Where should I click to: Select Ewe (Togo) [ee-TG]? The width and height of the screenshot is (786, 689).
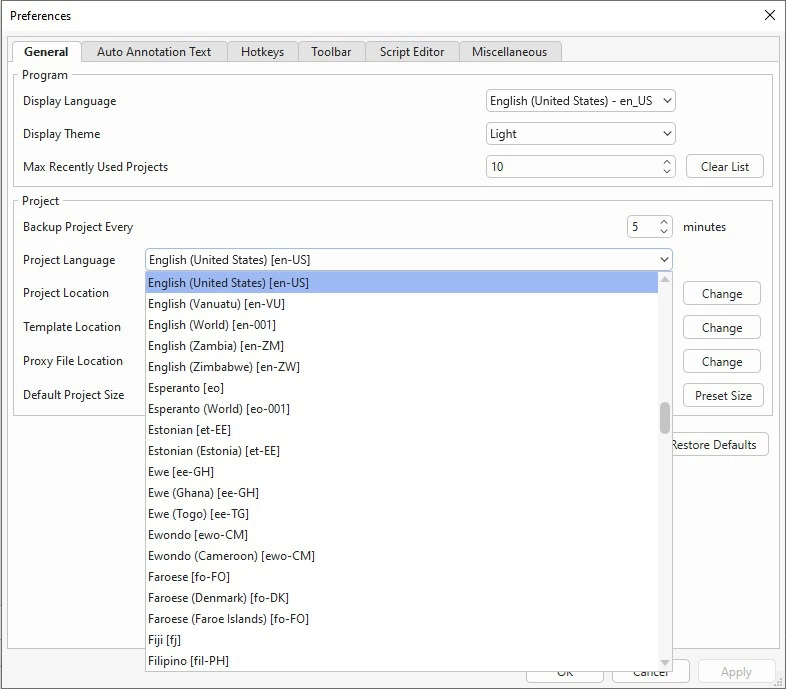click(402, 514)
